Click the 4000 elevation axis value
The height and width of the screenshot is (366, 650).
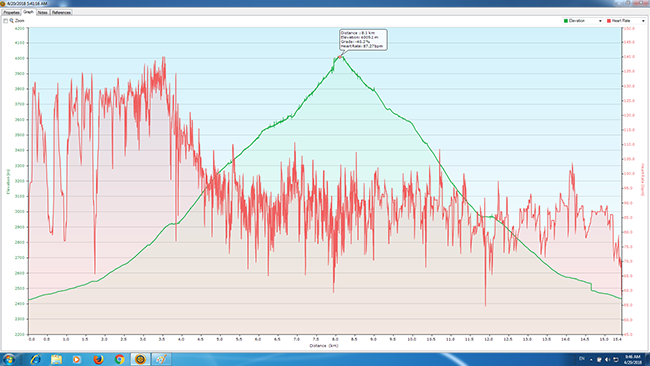coord(19,58)
